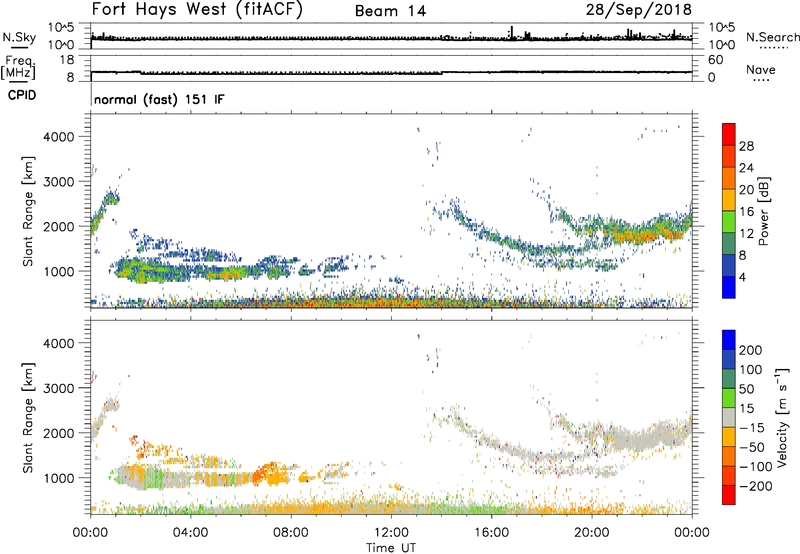Image resolution: width=800 pixels, height=554 pixels.
Task: Click the "Time UT" axis title
Action: (391, 548)
